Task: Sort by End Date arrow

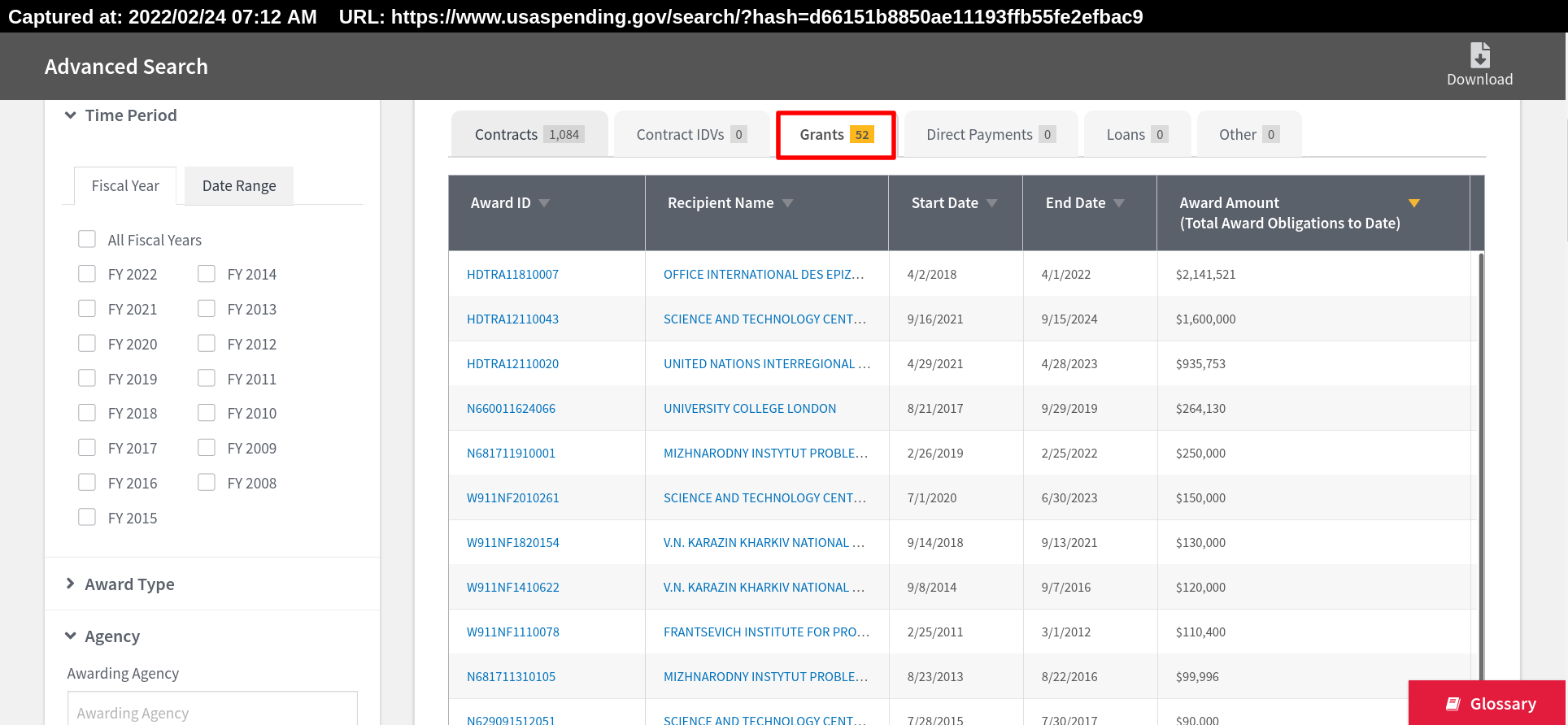Action: tap(1119, 203)
